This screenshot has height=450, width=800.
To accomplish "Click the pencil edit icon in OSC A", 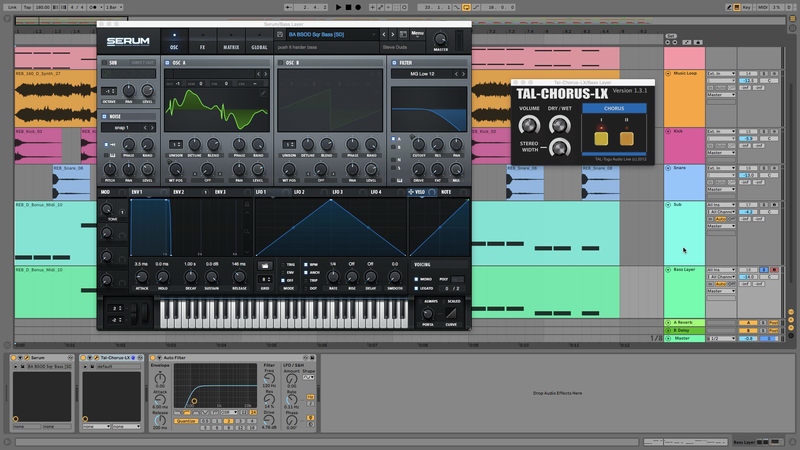I will [263, 93].
